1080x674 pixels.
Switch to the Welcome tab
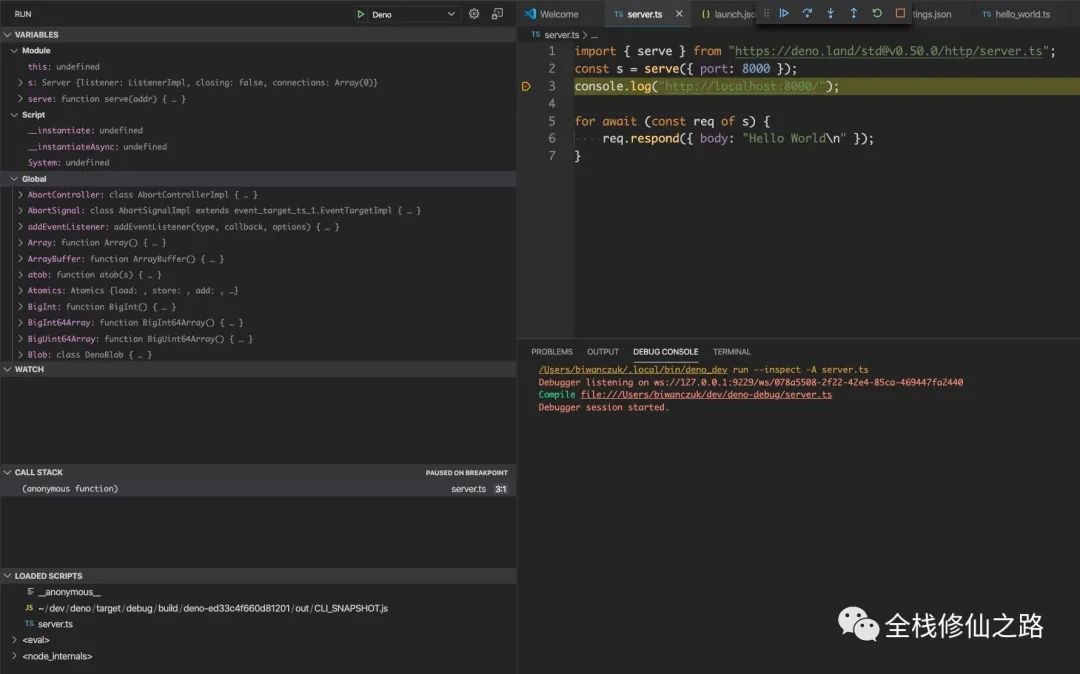coord(559,14)
